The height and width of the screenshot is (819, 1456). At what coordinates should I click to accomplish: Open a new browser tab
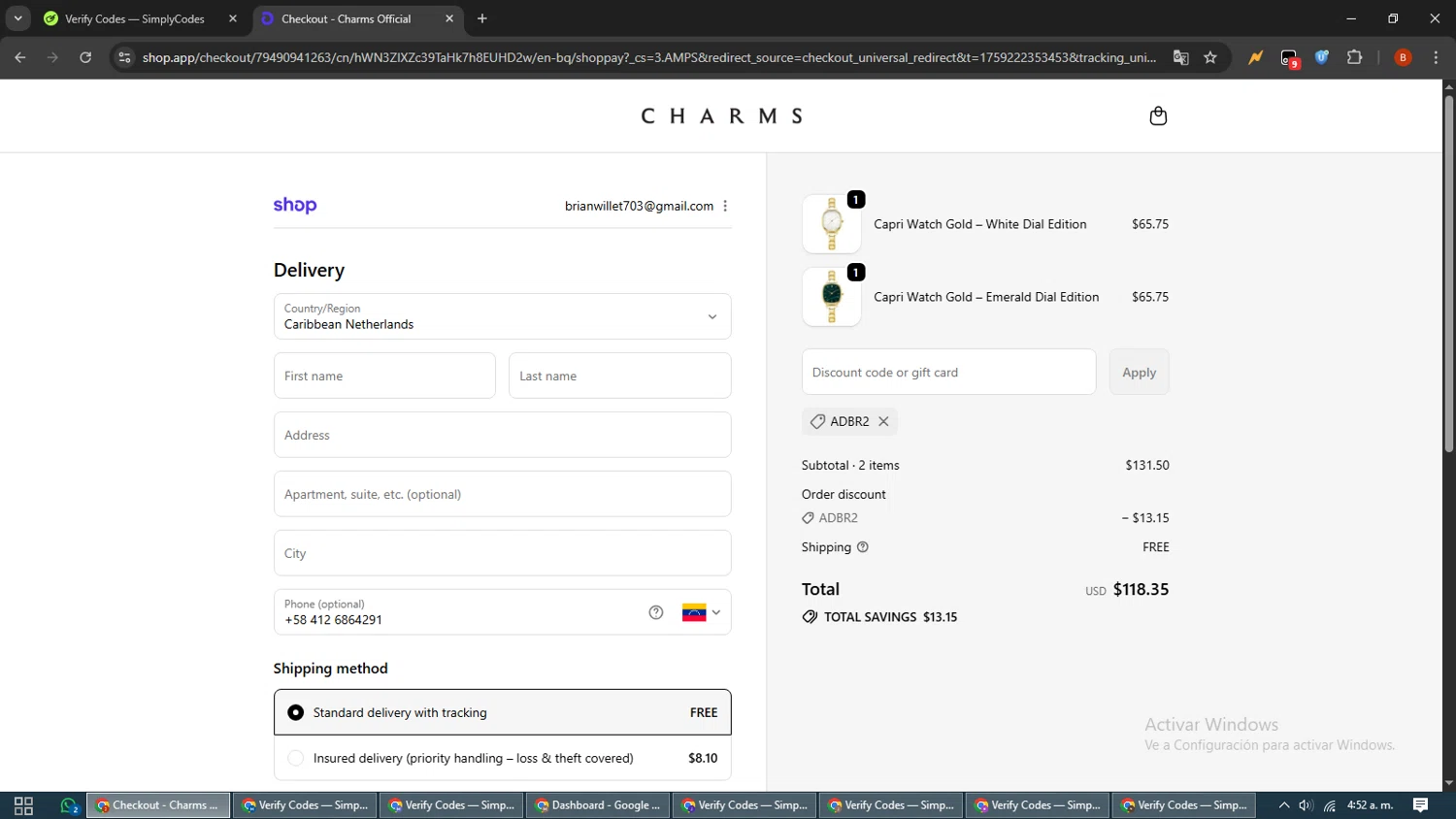(482, 18)
